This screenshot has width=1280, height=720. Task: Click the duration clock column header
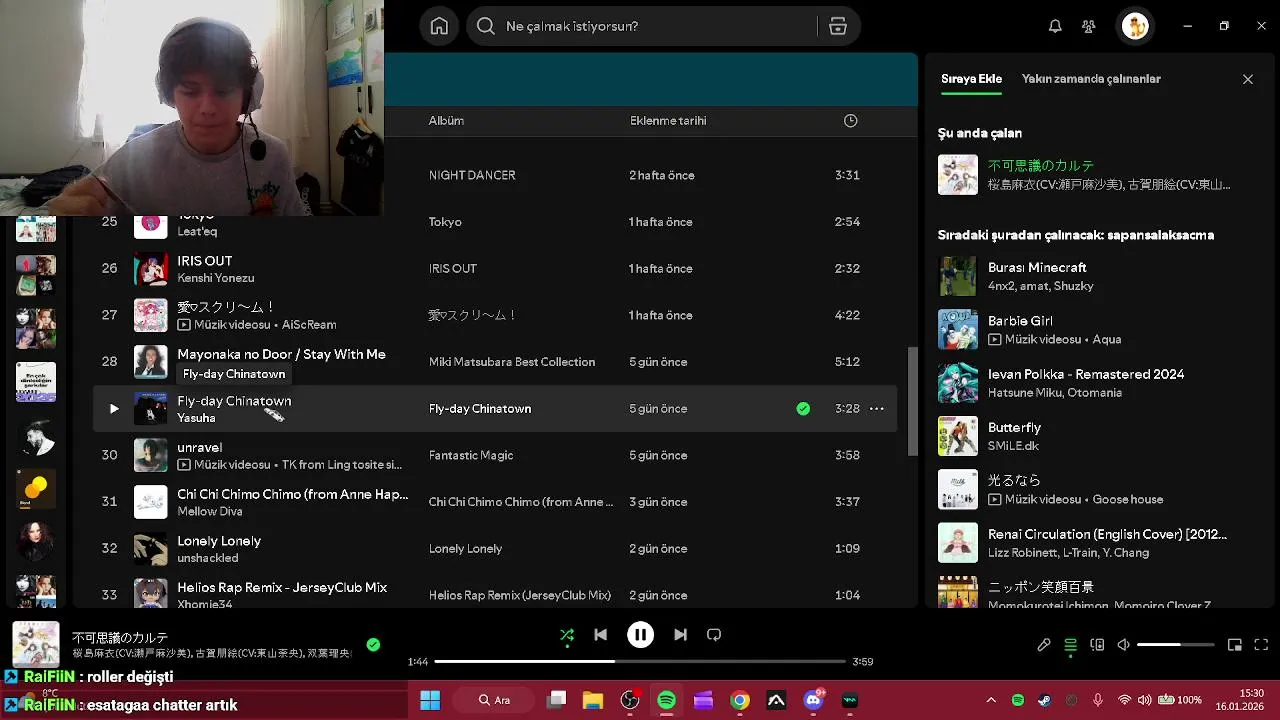point(850,121)
